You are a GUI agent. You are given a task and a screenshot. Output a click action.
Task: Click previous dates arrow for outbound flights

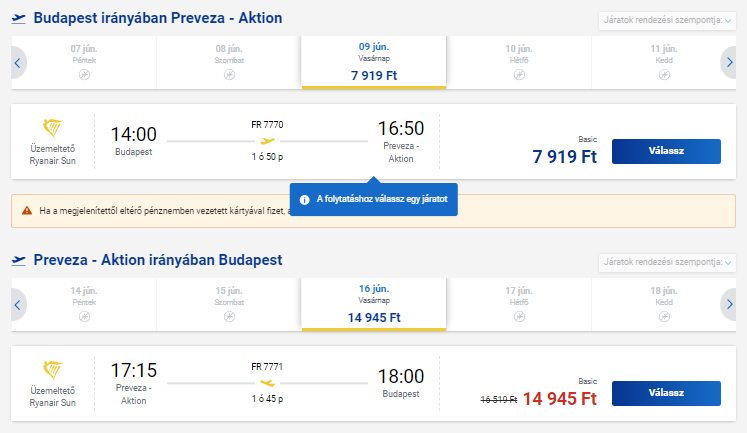pos(18,62)
